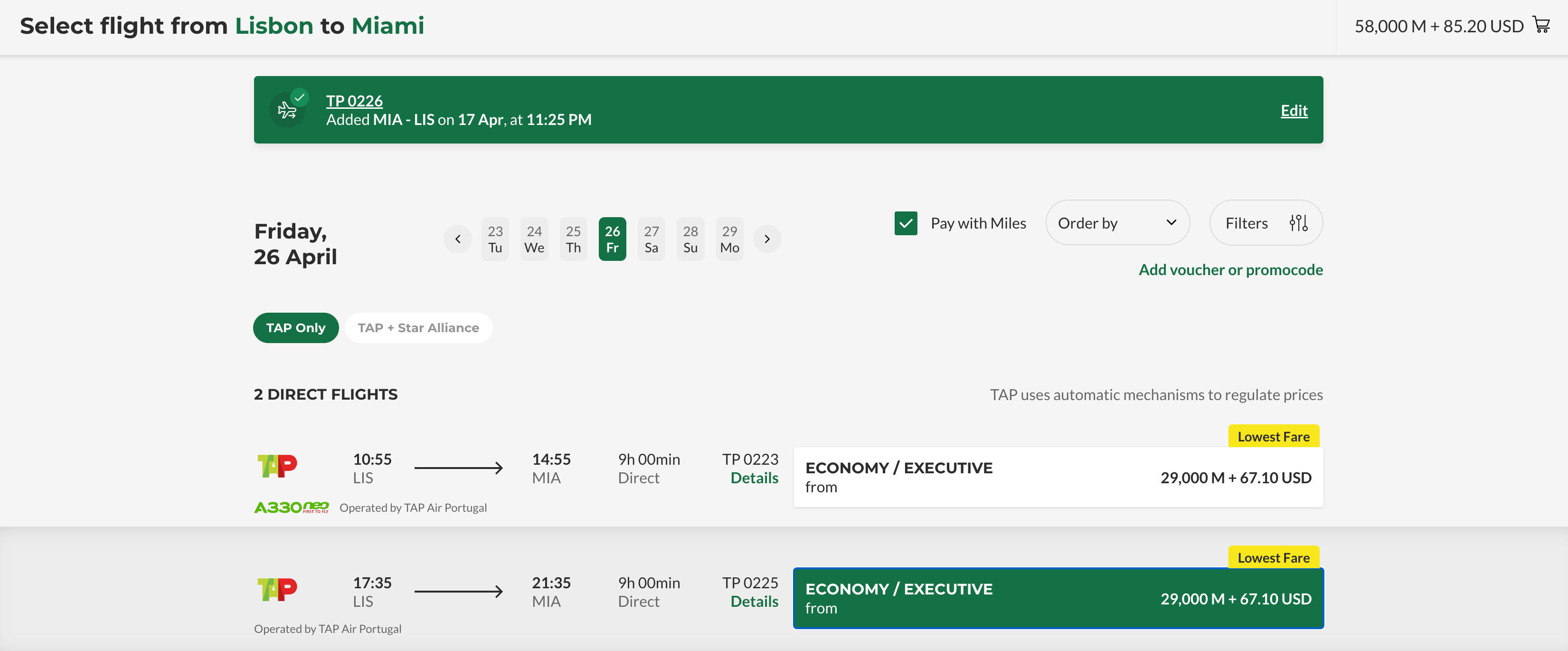Open Add voucher or promocode
Image resolution: width=1568 pixels, height=651 pixels.
1230,269
